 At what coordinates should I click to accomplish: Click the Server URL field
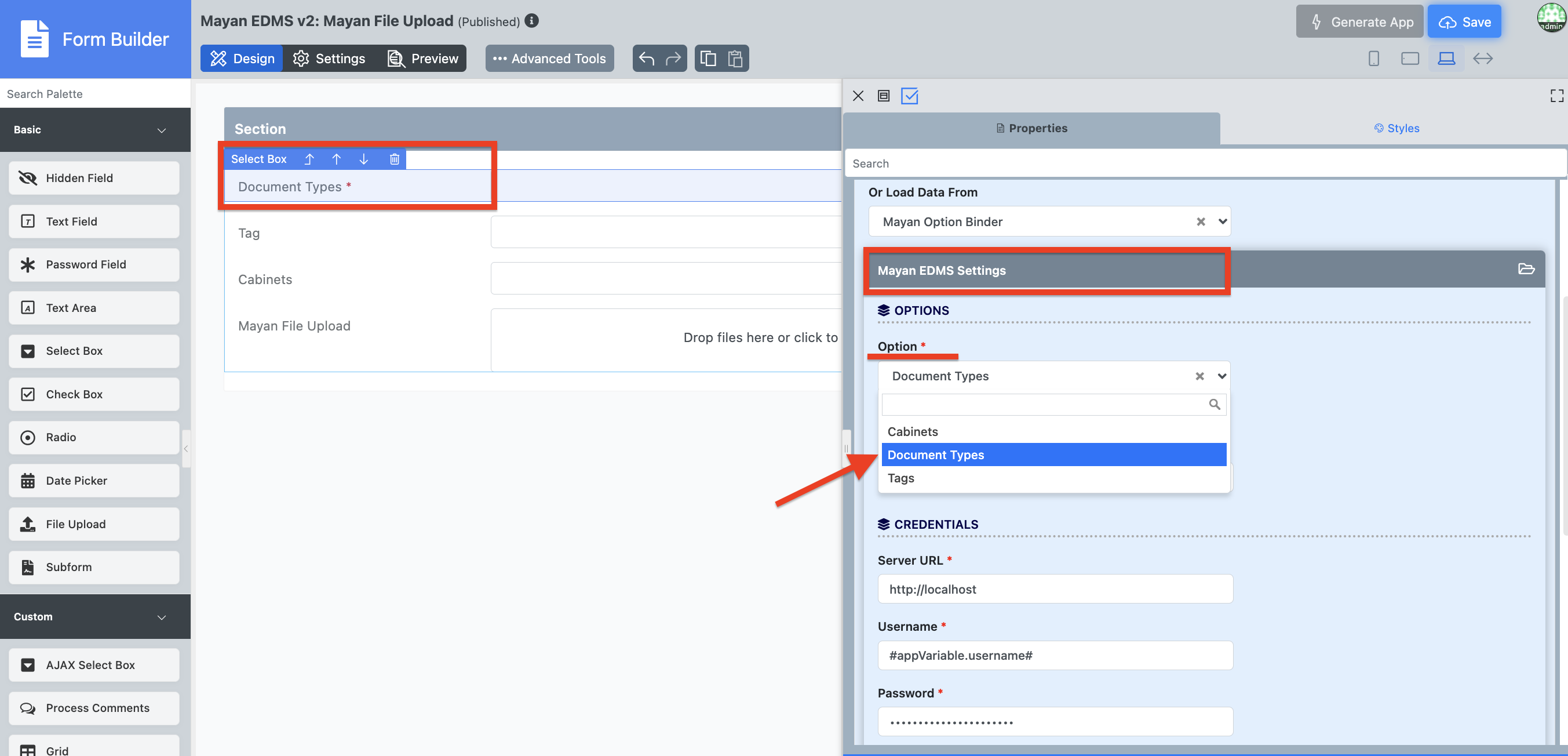(x=1055, y=589)
